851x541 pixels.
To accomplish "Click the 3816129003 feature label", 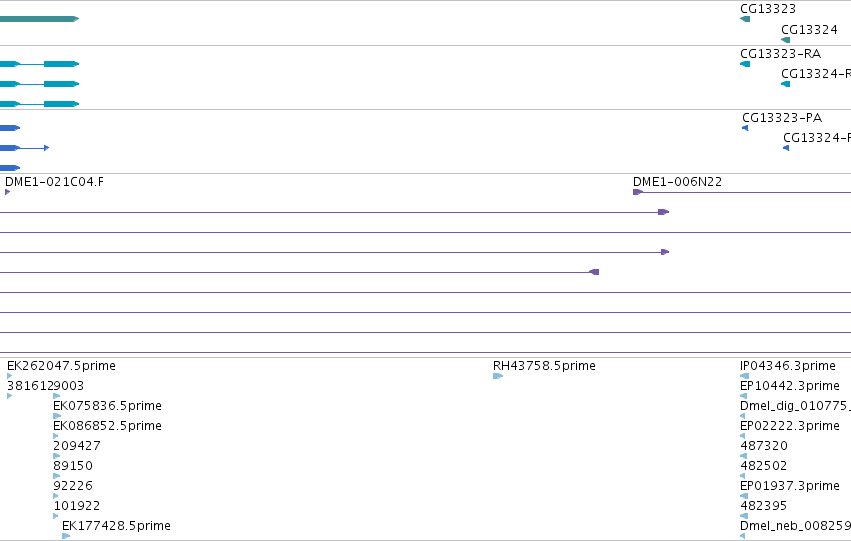I will pyautogui.click(x=46, y=386).
